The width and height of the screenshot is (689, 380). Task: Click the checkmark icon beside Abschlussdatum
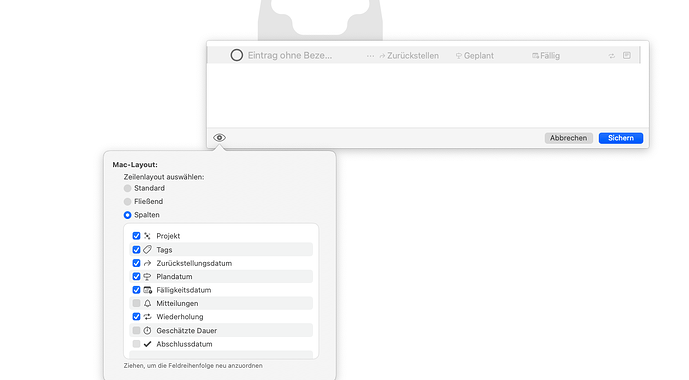tap(147, 344)
